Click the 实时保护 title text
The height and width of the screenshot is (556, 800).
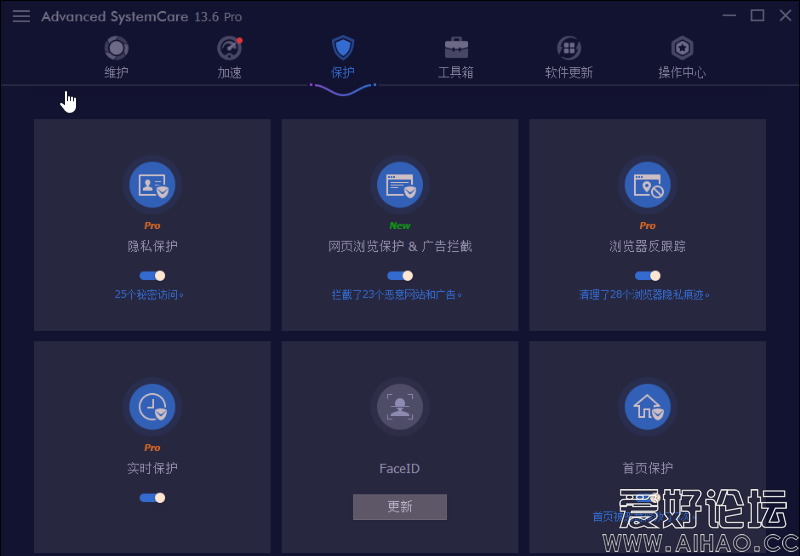point(152,468)
